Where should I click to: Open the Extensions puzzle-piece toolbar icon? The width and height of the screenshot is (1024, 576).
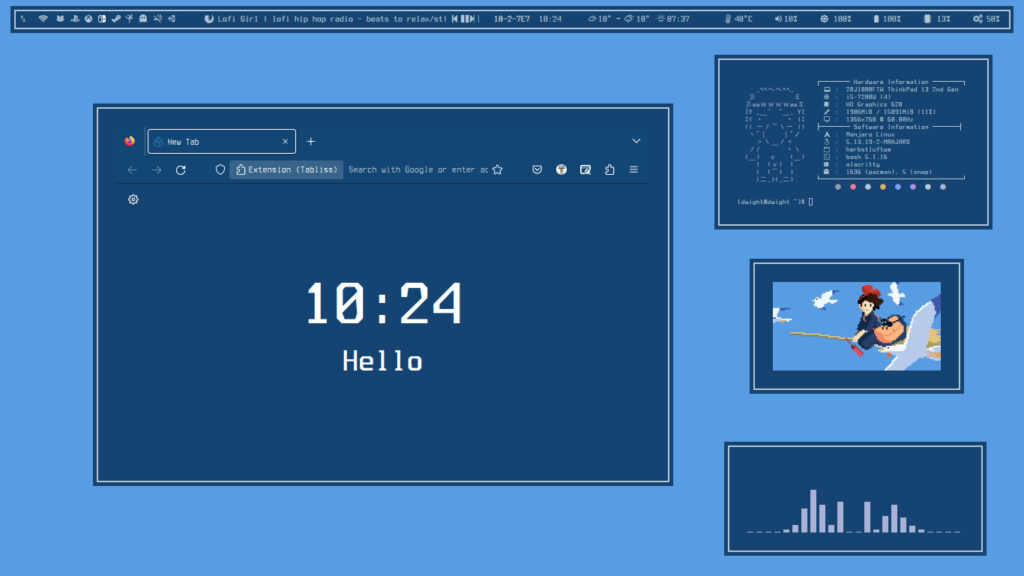click(x=610, y=170)
